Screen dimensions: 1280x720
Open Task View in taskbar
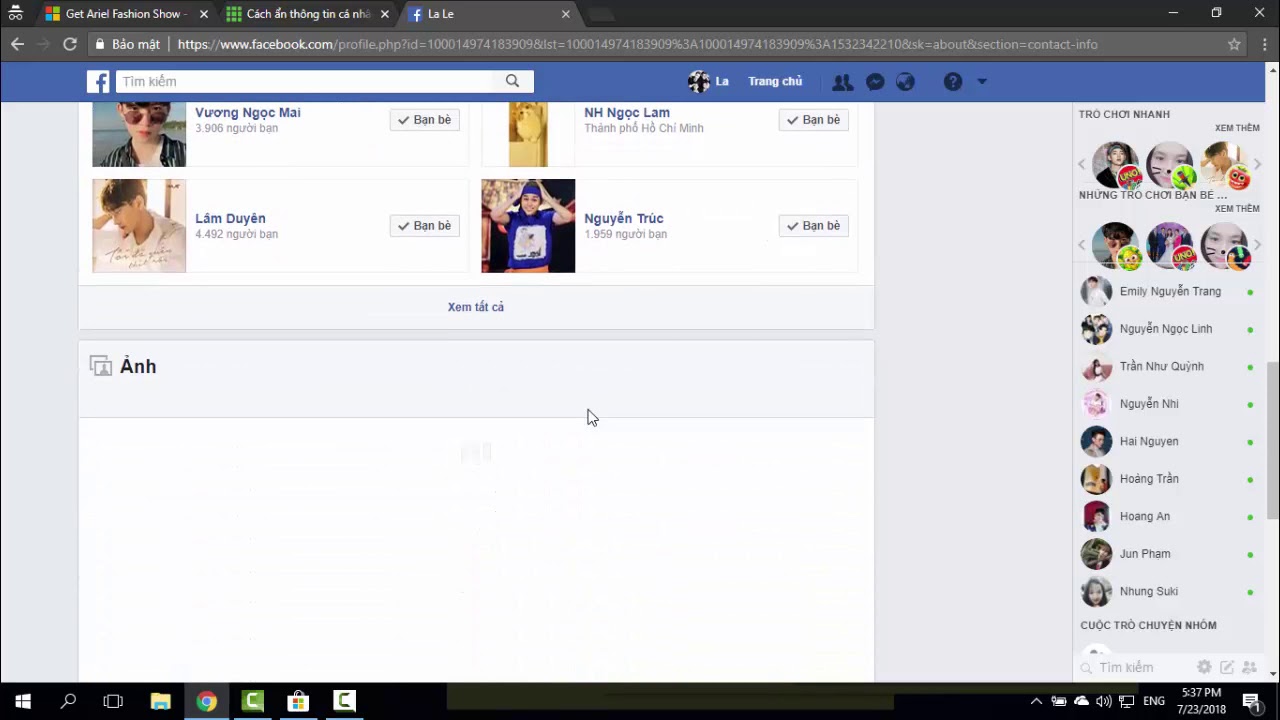click(113, 701)
